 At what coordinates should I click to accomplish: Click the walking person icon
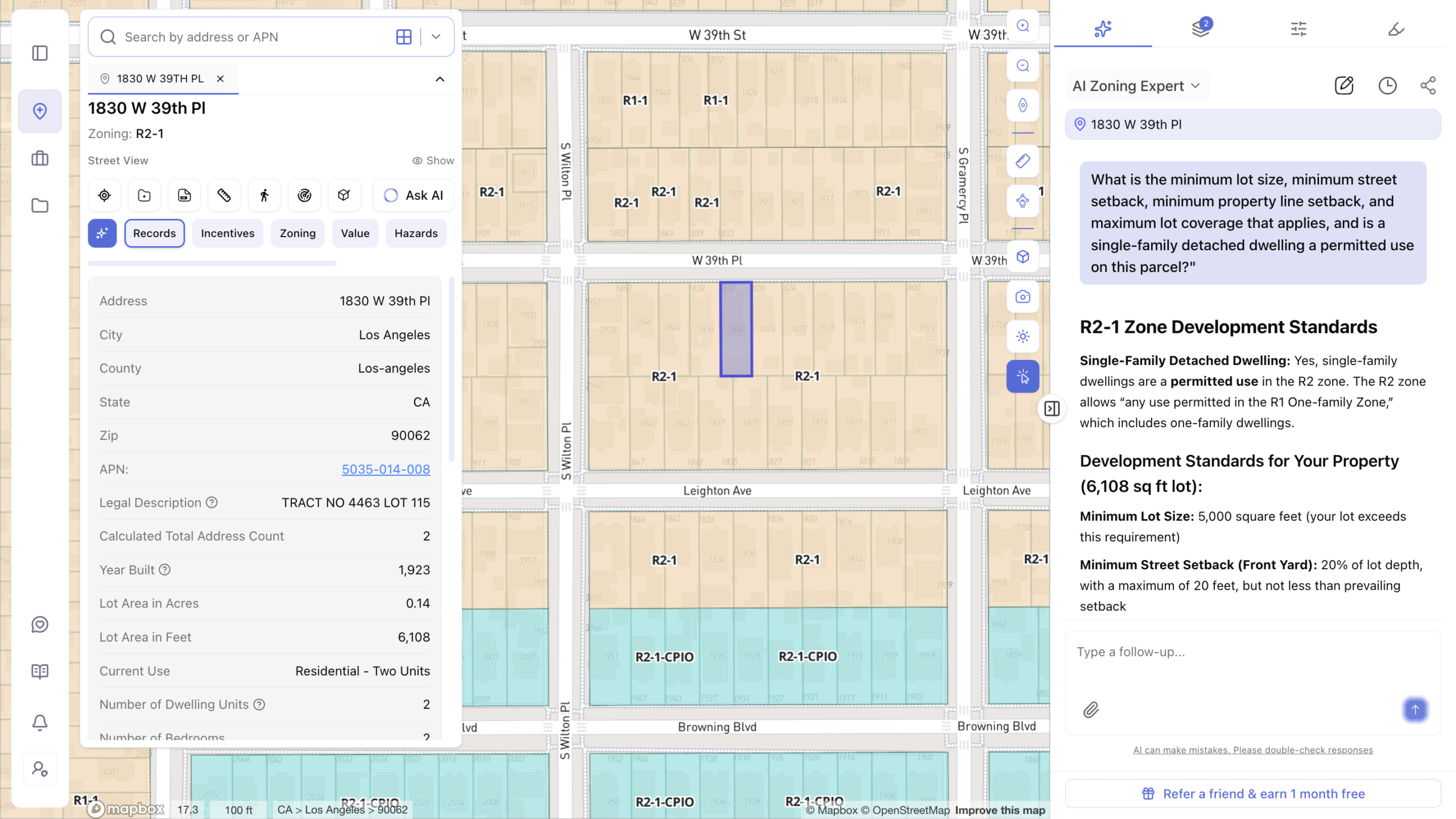[264, 196]
